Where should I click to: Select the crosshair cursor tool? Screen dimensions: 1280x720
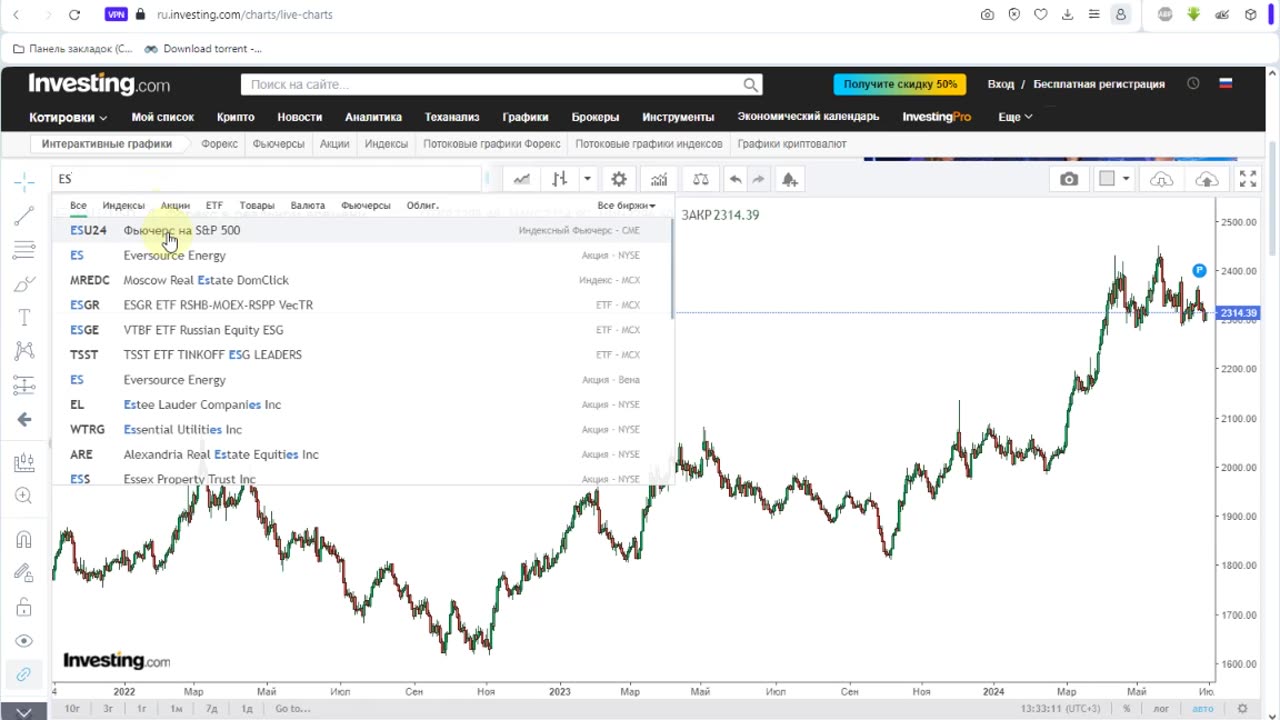pos(24,181)
